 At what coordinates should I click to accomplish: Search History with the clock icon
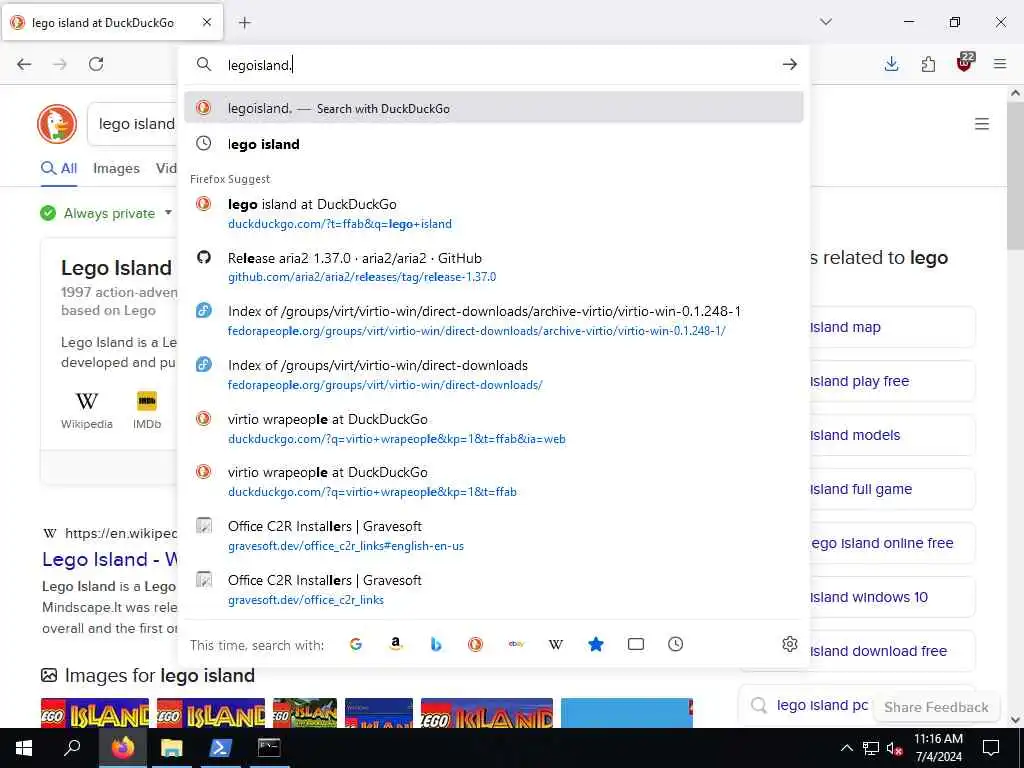point(676,645)
